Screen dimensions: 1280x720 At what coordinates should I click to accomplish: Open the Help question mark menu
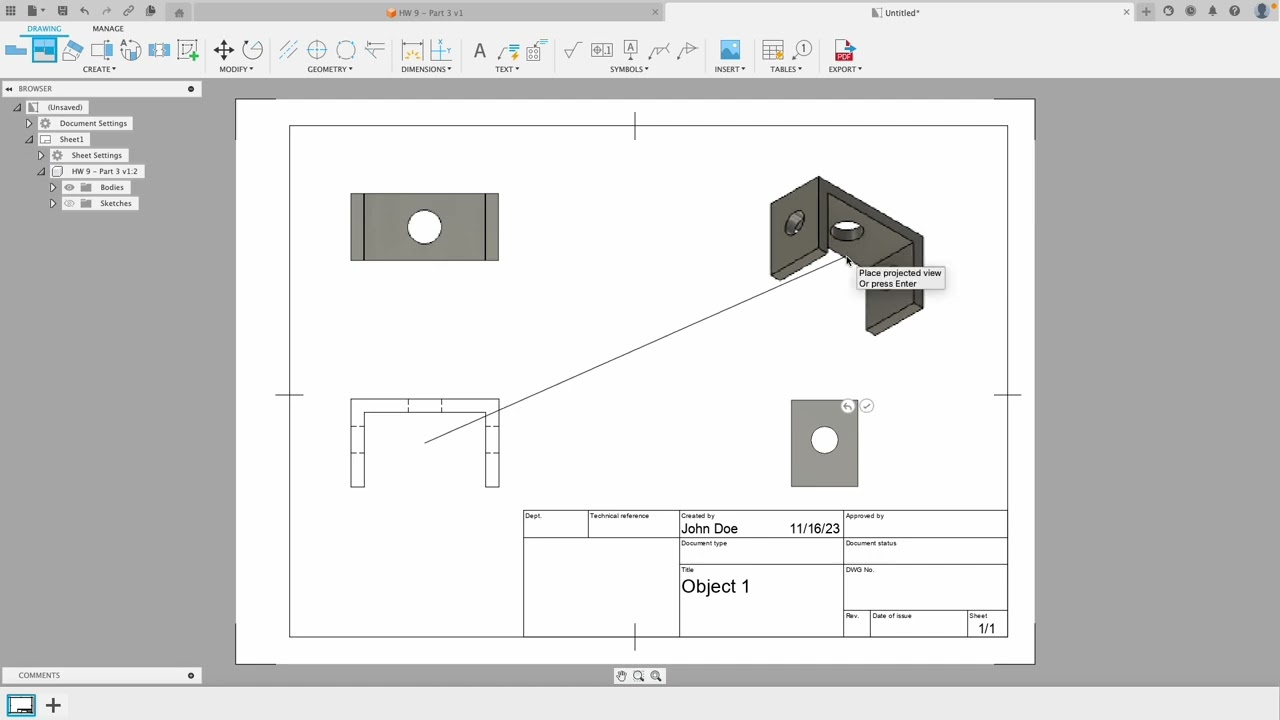1234,11
